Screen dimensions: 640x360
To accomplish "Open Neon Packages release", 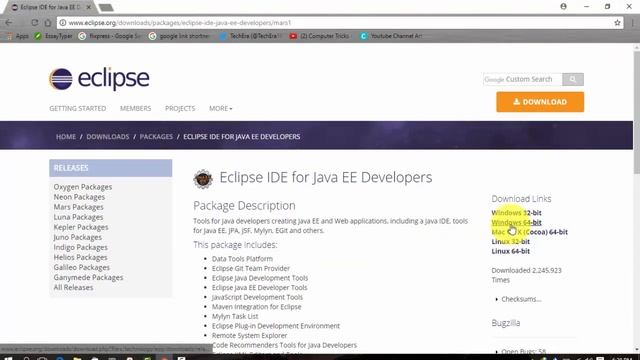I will [x=79, y=197].
